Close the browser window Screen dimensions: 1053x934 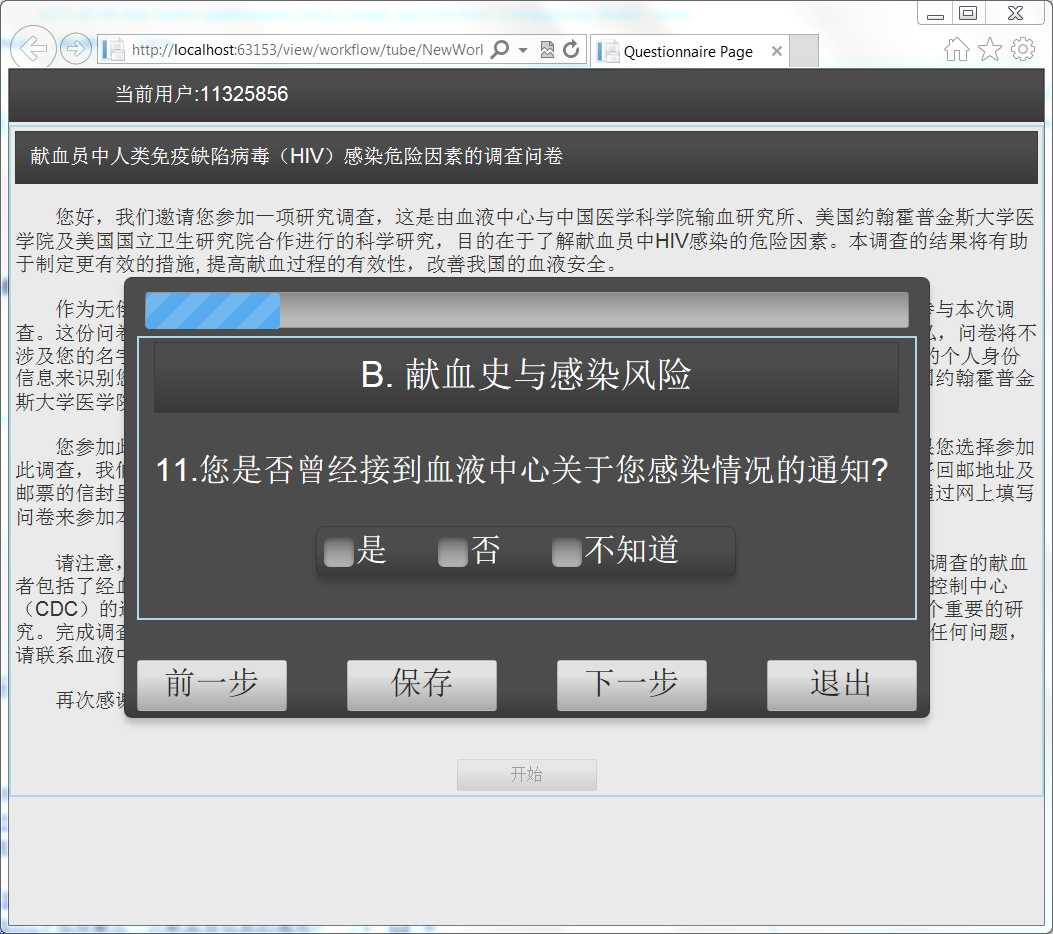[x=1015, y=13]
